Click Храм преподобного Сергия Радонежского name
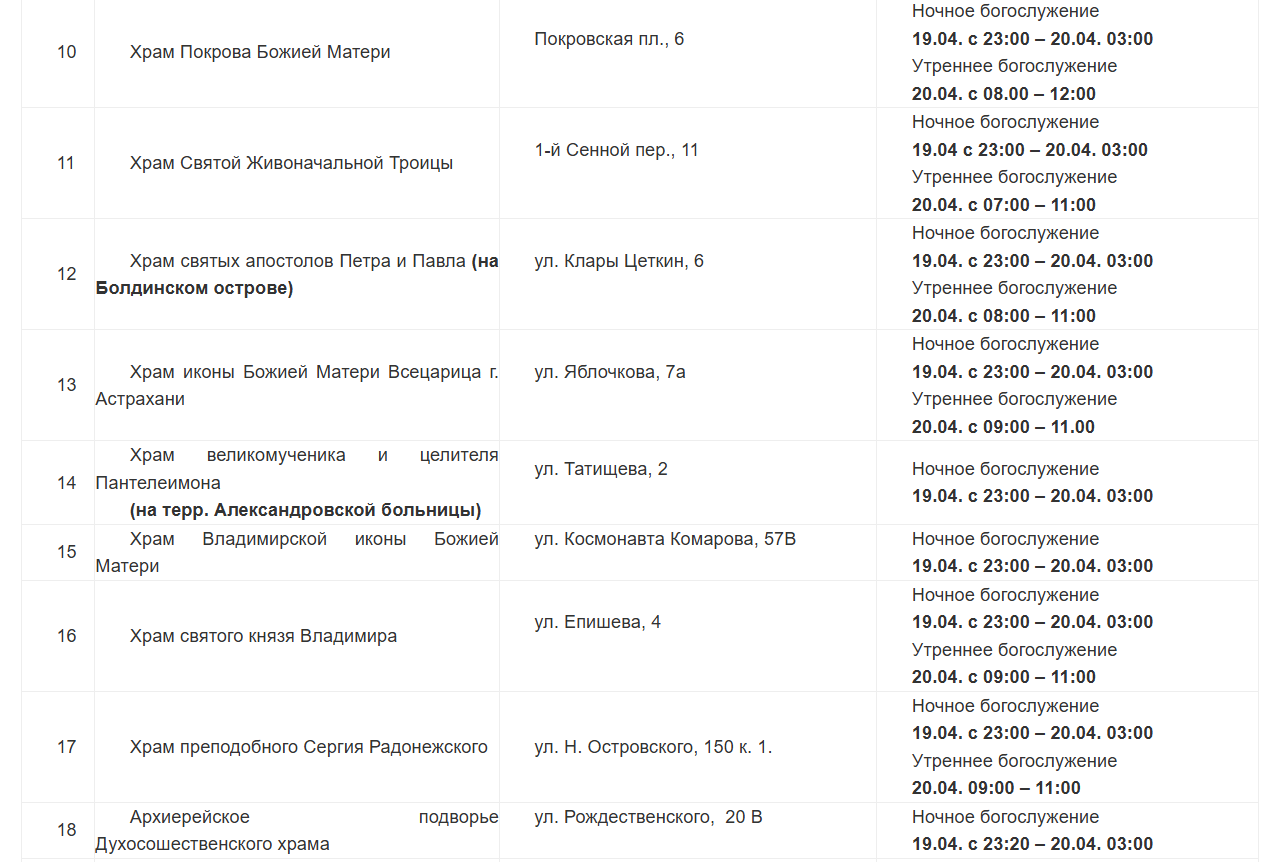The height and width of the screenshot is (862, 1266). pos(308,747)
